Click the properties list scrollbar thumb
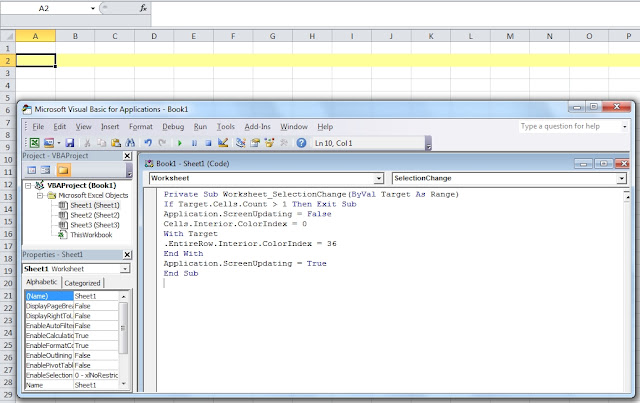 click(x=123, y=327)
